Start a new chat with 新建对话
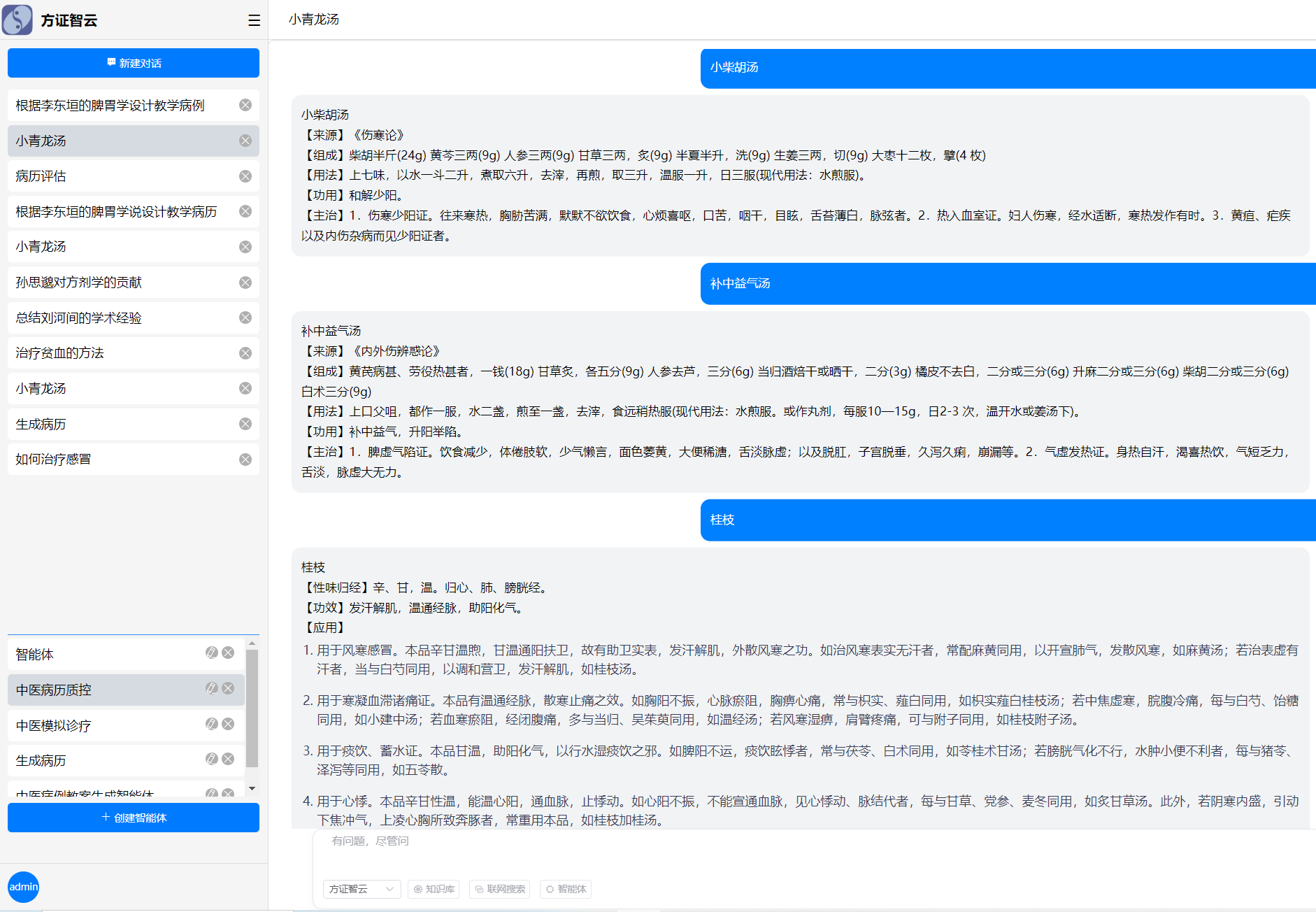This screenshot has height=912, width=1316. [x=133, y=63]
